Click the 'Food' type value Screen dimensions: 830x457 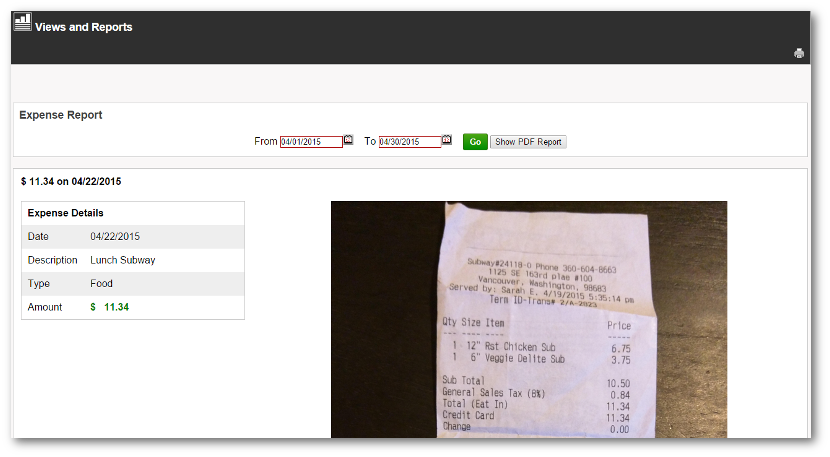pos(101,283)
